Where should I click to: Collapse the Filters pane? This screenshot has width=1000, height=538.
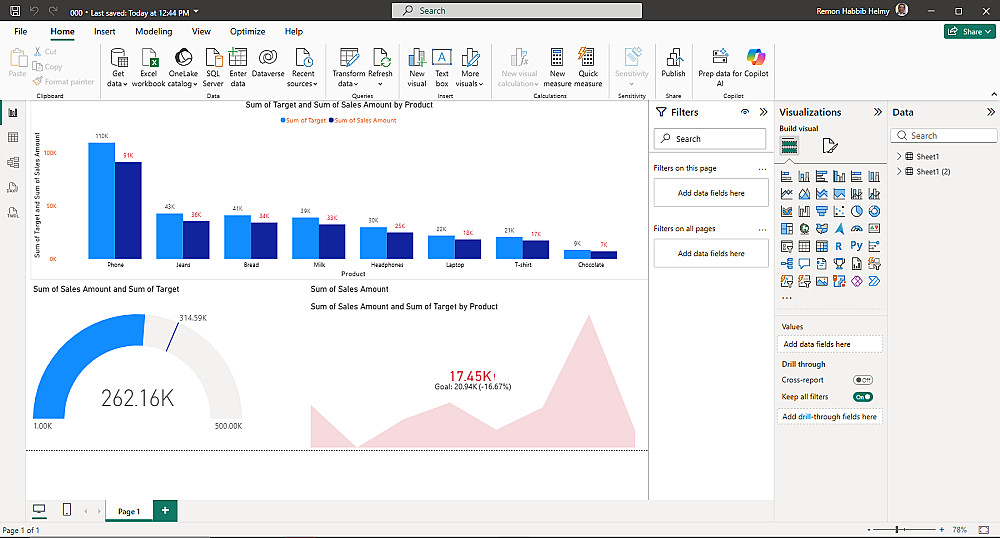(x=763, y=112)
